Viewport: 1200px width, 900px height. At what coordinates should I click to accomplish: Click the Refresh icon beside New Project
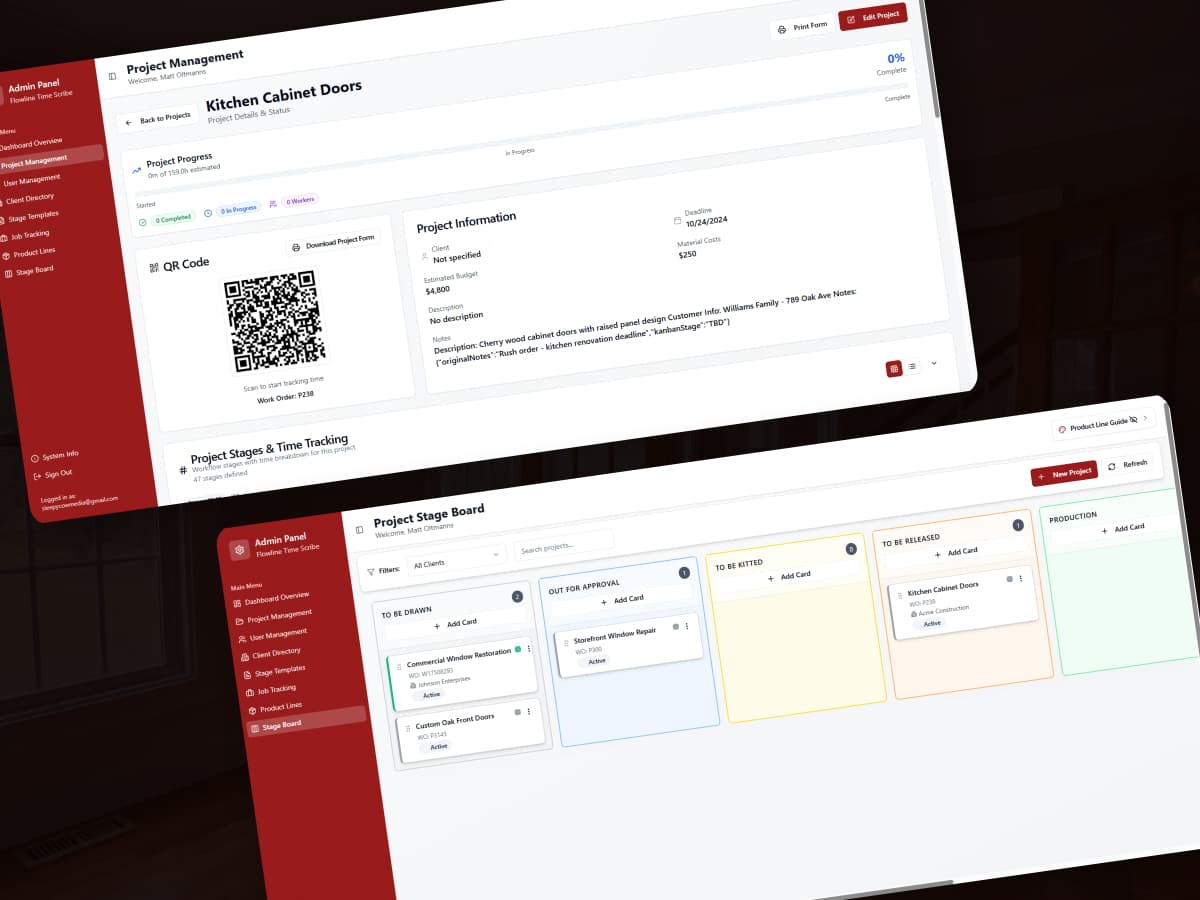pos(1112,466)
